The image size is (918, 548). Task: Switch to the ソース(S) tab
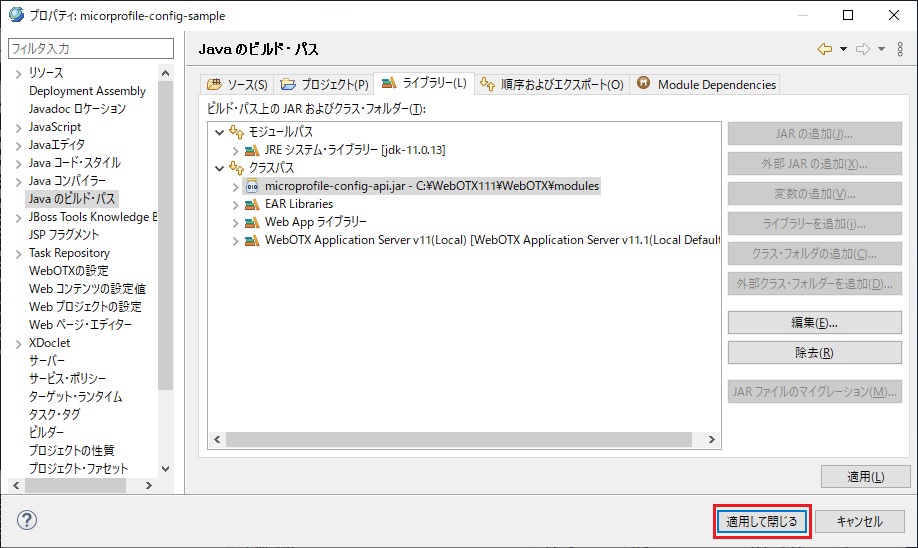pos(237,84)
